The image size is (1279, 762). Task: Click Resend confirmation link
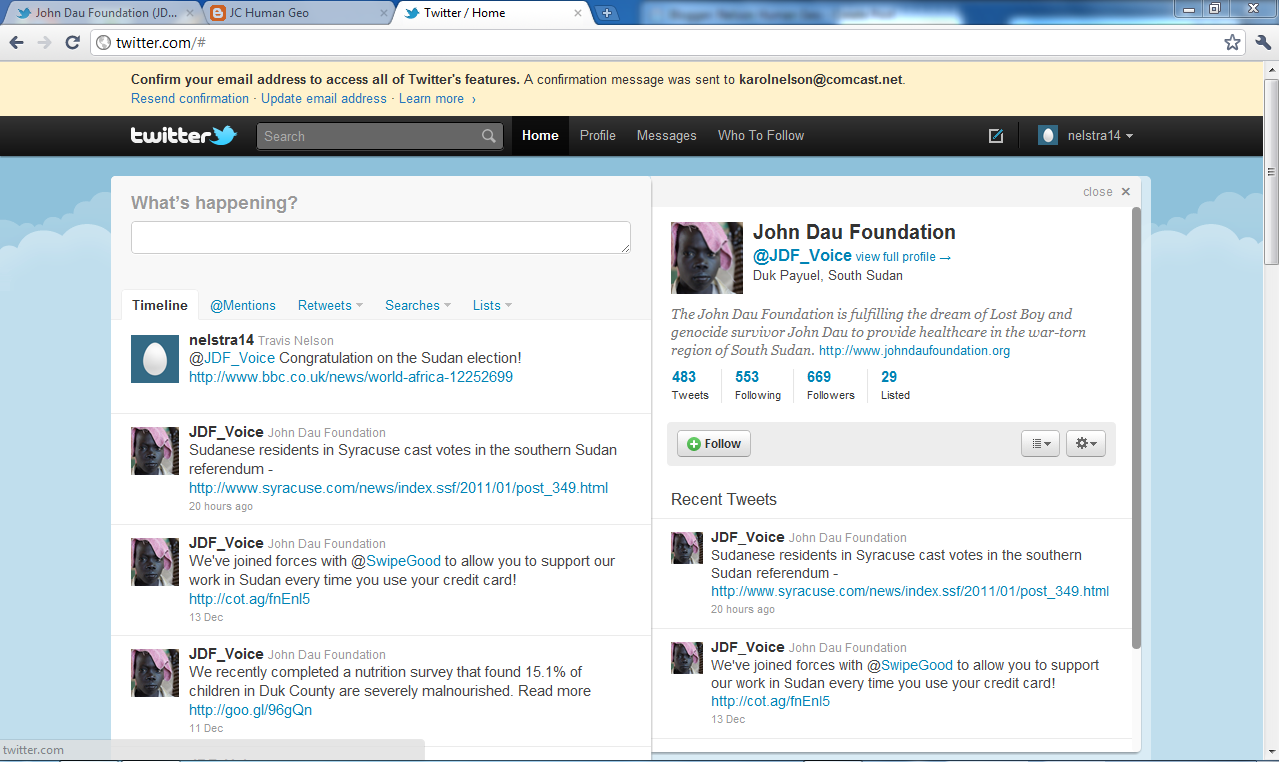click(190, 99)
